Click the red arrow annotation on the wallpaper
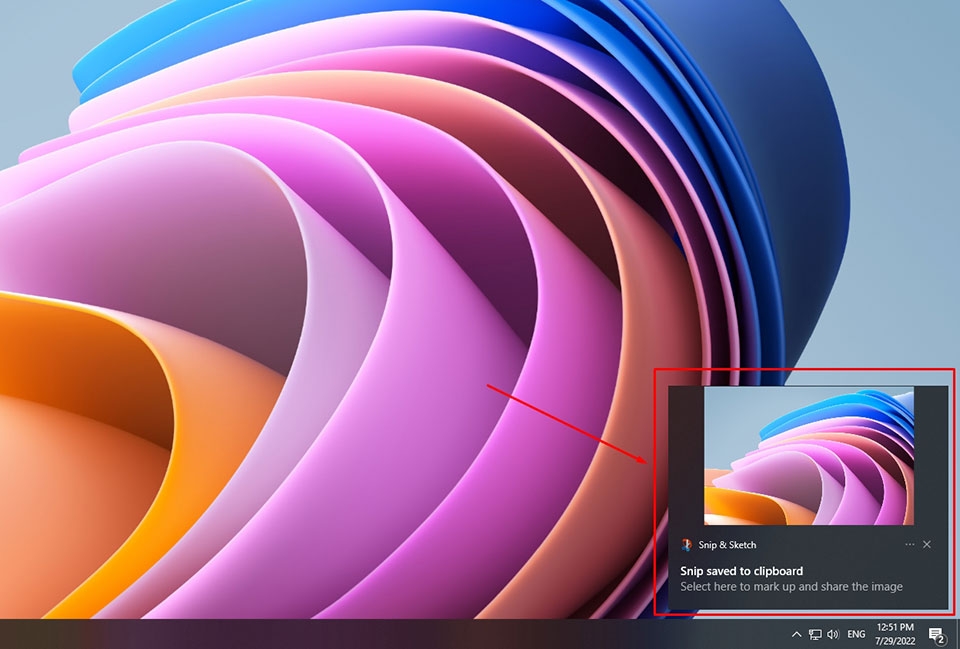Image resolution: width=960 pixels, height=649 pixels. 567,424
